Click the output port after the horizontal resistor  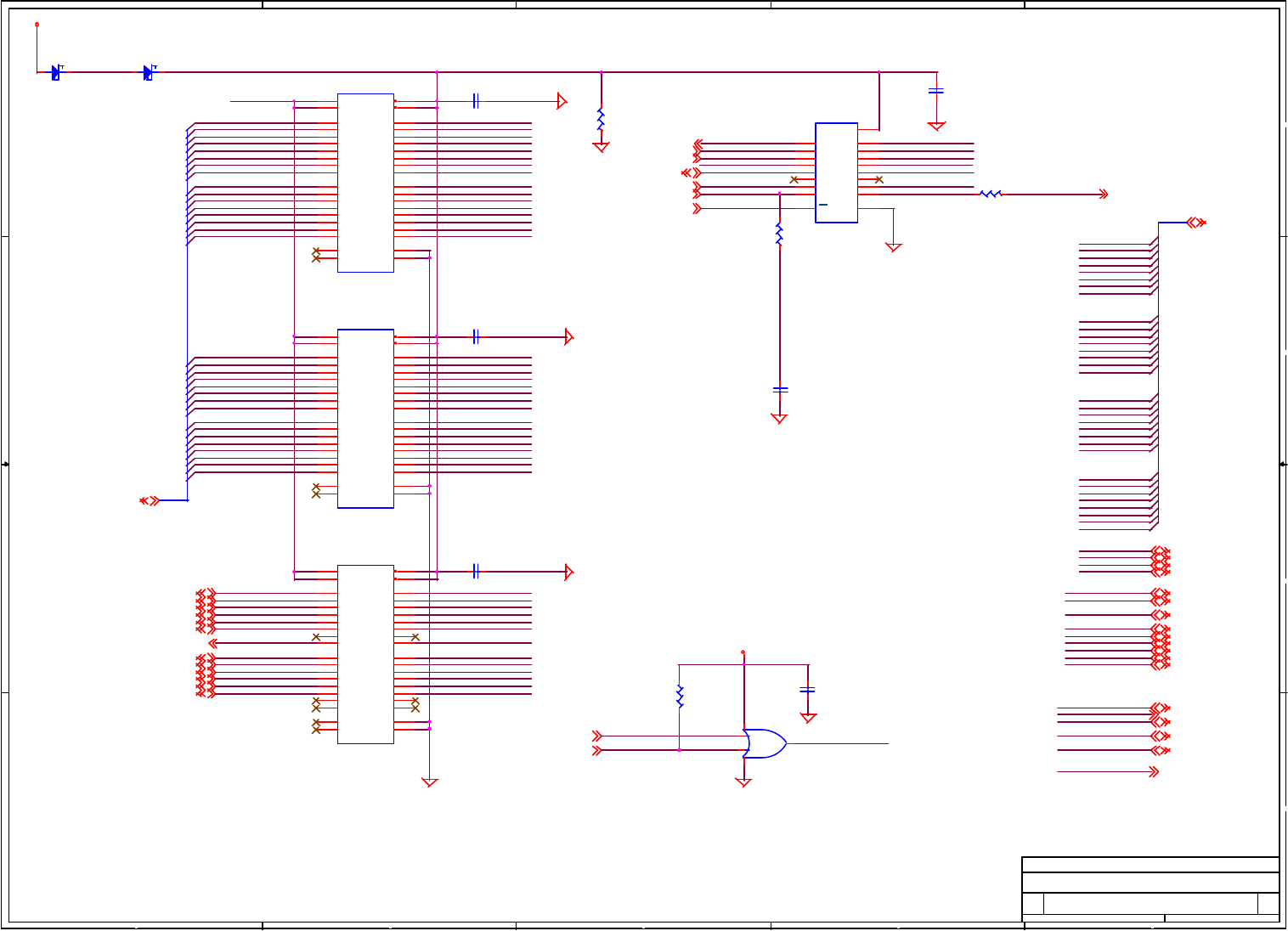[1104, 195]
